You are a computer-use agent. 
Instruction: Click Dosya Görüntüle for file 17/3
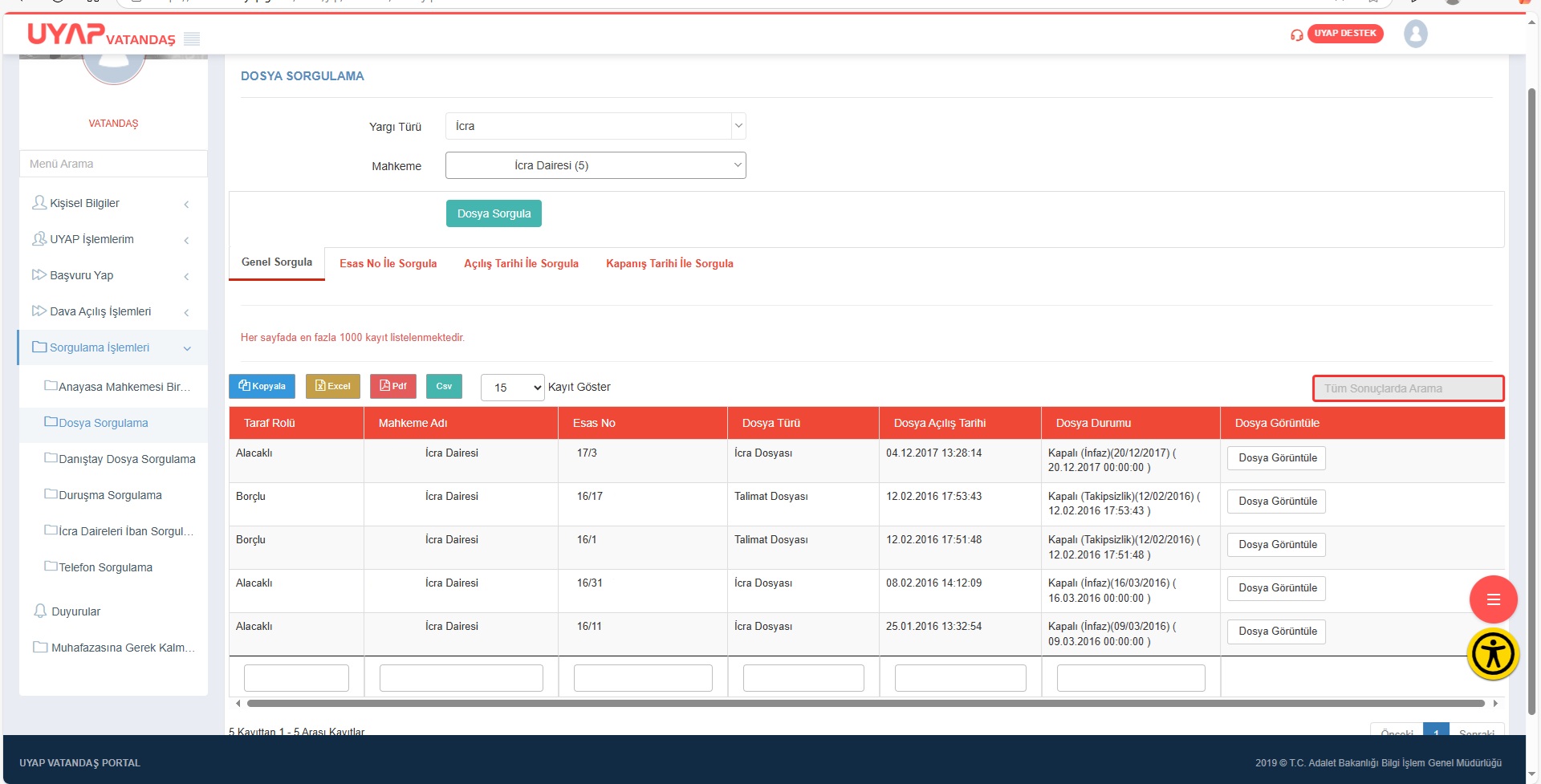[1277, 458]
